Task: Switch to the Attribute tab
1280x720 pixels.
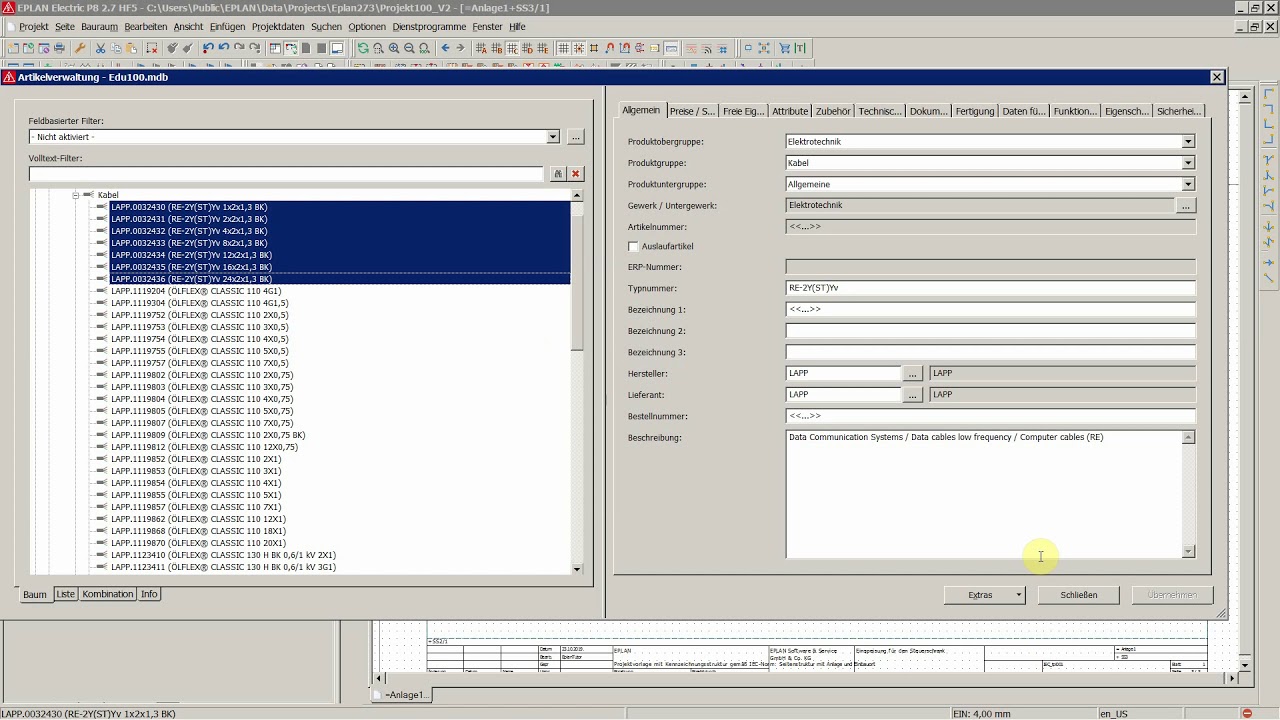Action: coord(790,111)
